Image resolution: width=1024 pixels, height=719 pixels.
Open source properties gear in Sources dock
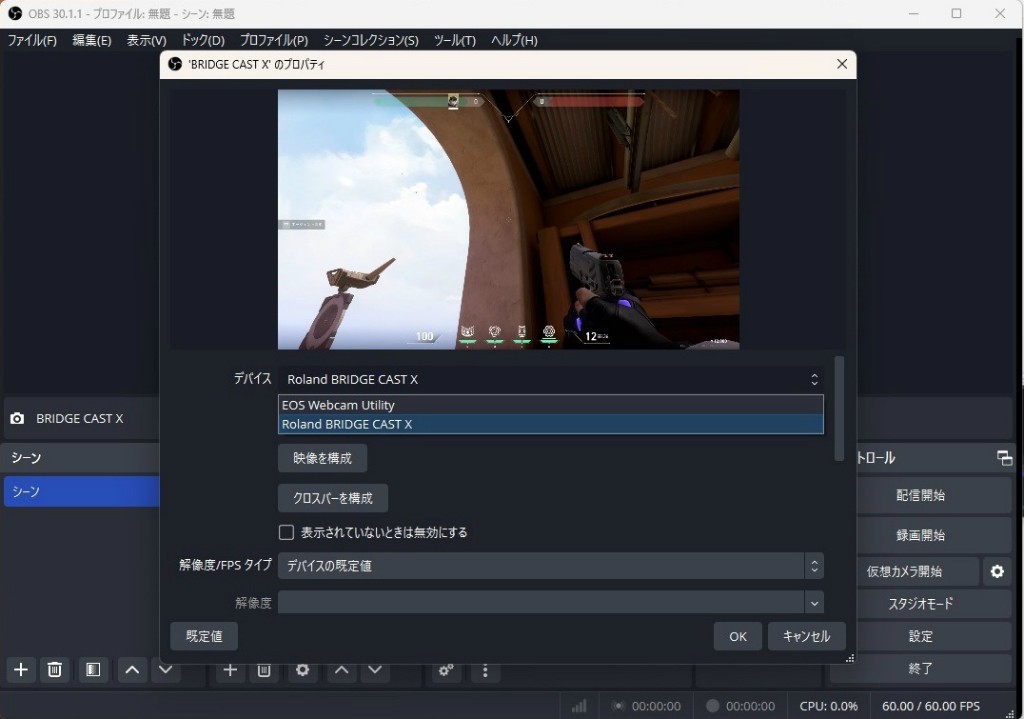point(302,670)
